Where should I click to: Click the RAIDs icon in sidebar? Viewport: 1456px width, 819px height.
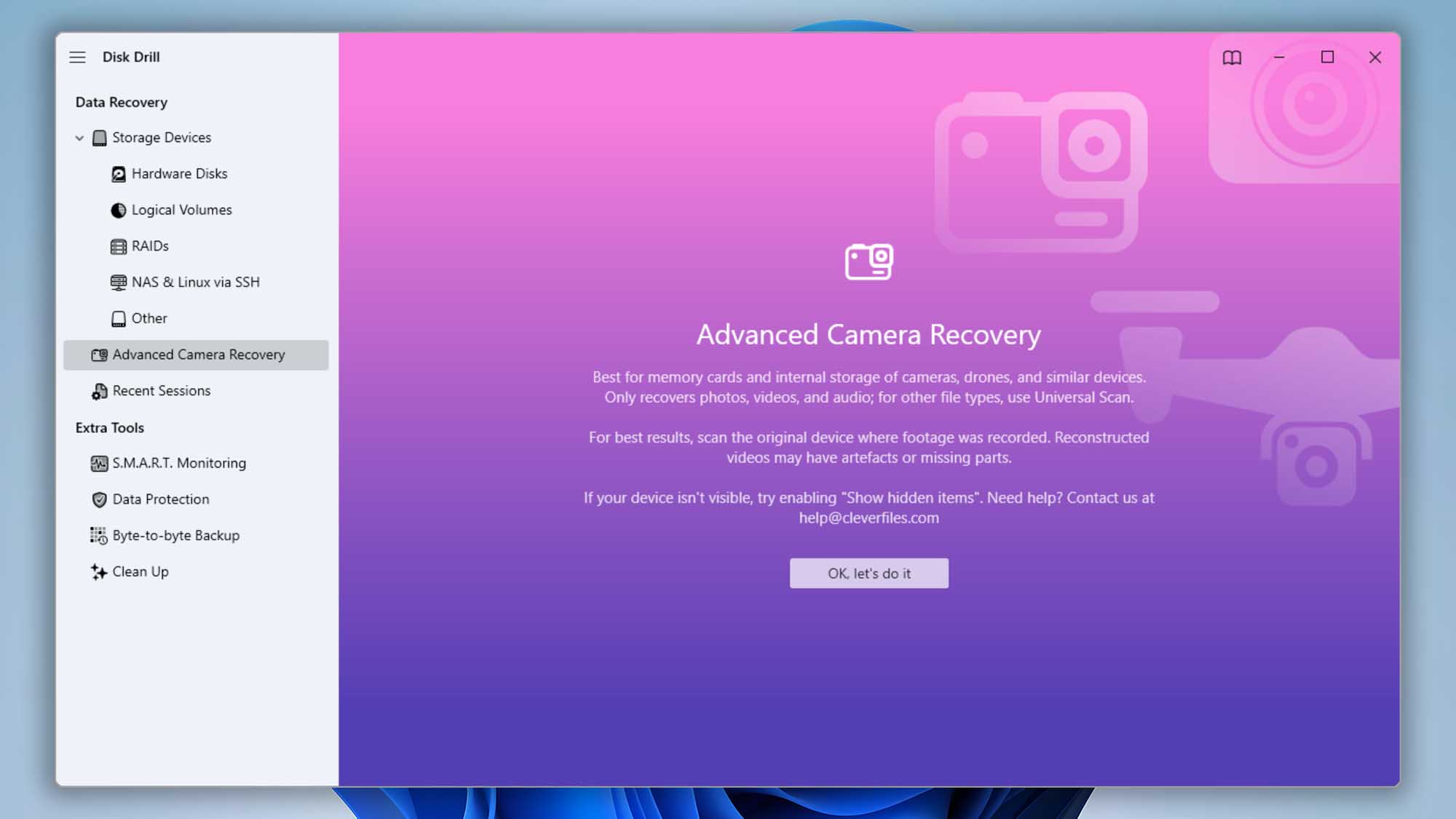pos(118,247)
